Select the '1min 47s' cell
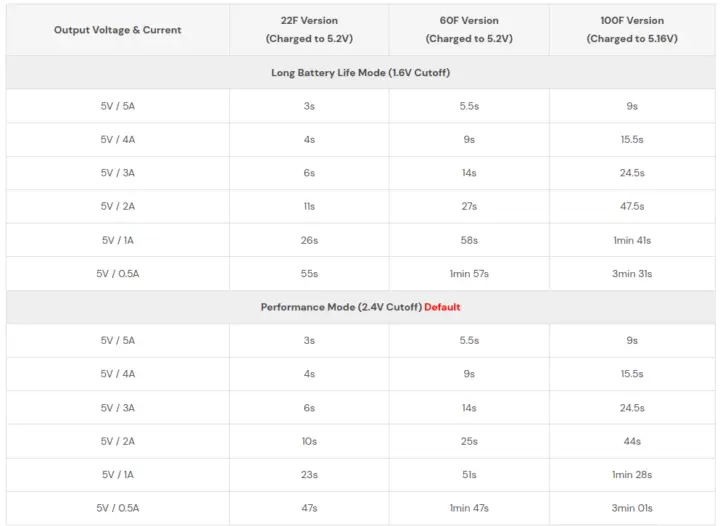The height and width of the screenshot is (526, 720). pyautogui.click(x=469, y=508)
